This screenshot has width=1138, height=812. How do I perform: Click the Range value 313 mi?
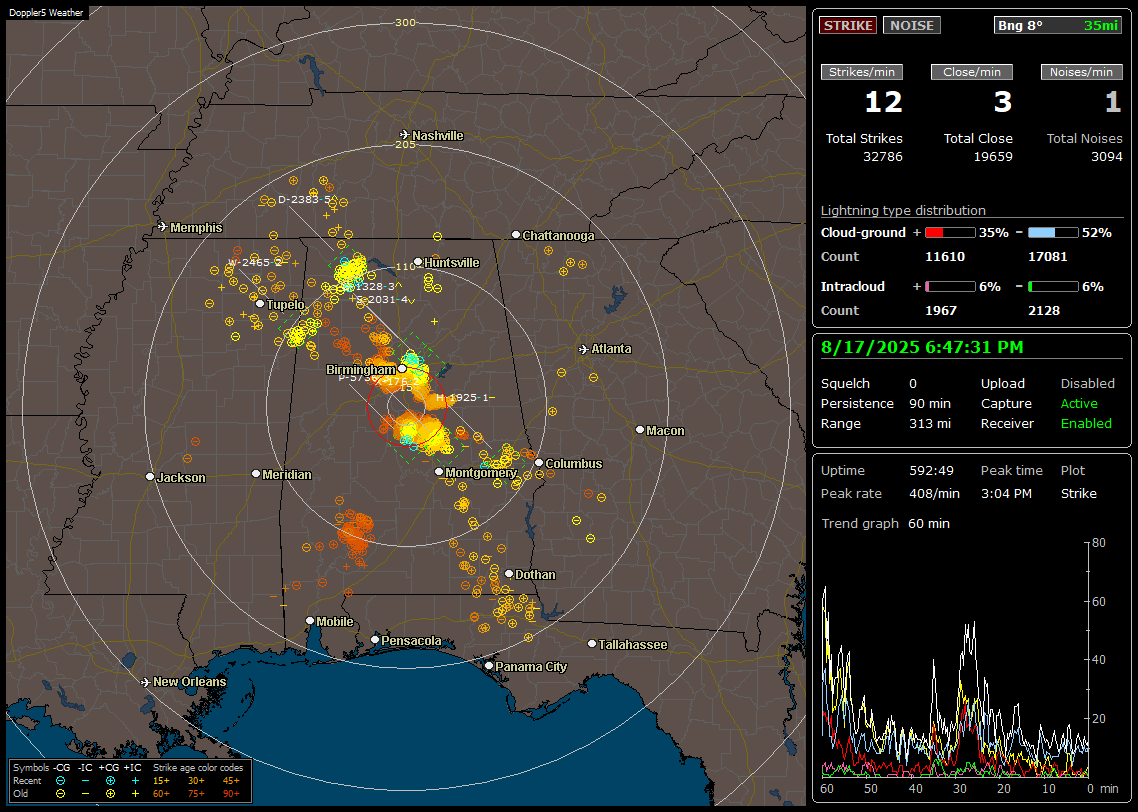930,424
